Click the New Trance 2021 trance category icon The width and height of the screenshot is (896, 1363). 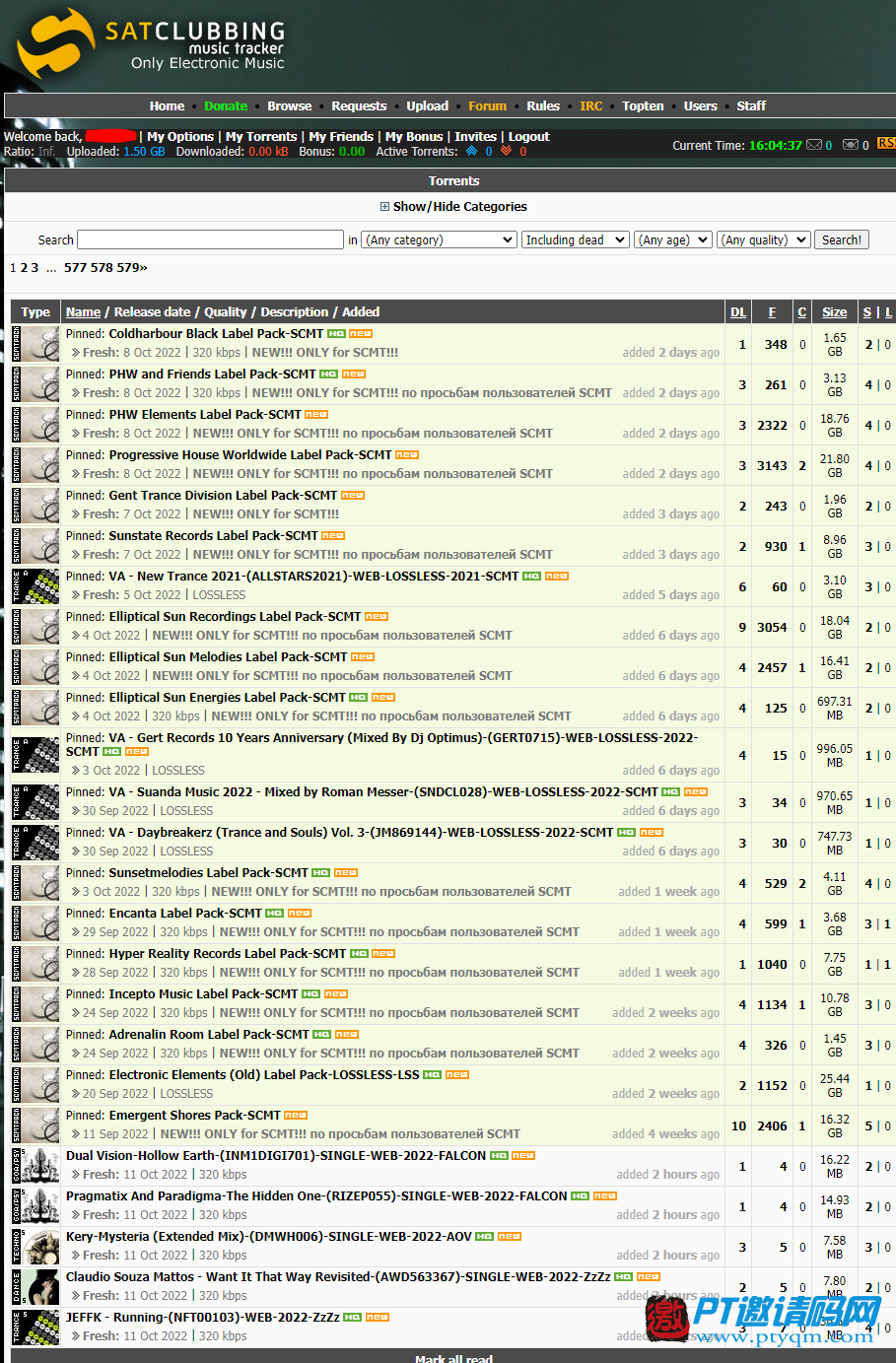pos(35,586)
